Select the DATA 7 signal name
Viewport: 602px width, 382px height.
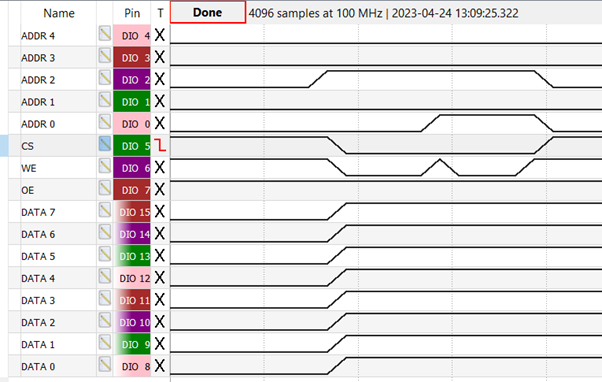38,213
